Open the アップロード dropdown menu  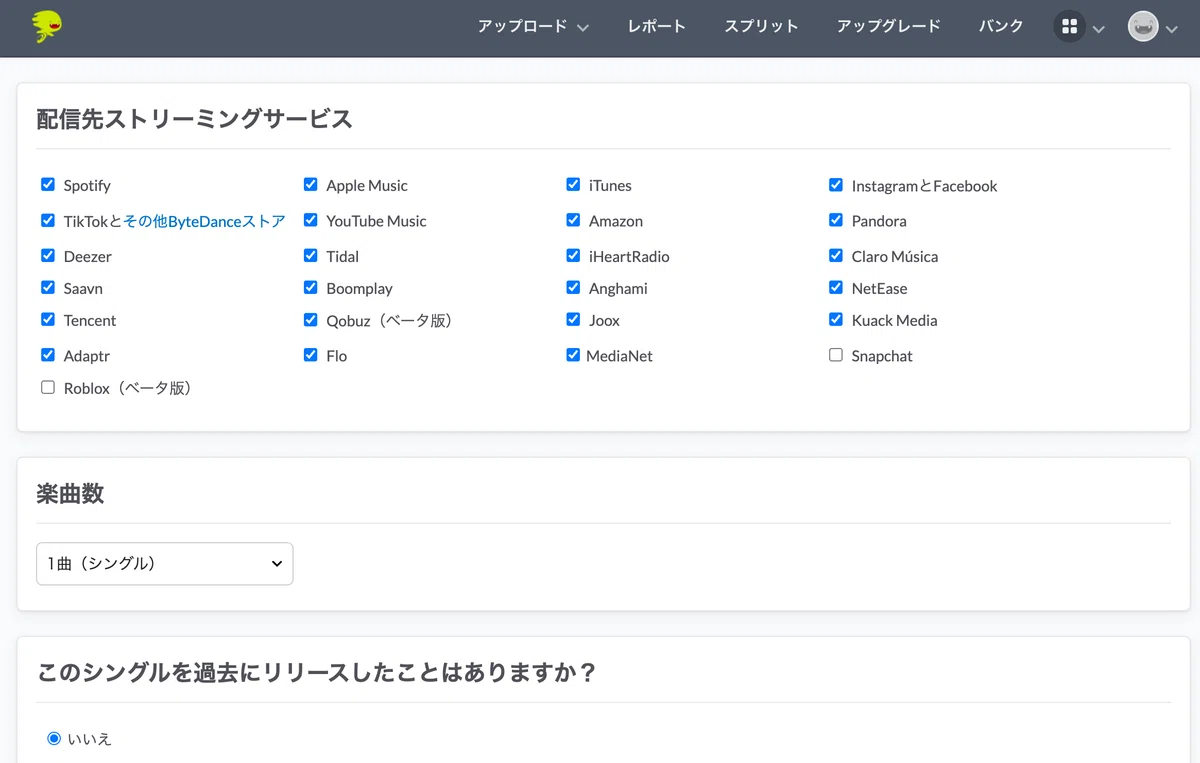[533, 27]
